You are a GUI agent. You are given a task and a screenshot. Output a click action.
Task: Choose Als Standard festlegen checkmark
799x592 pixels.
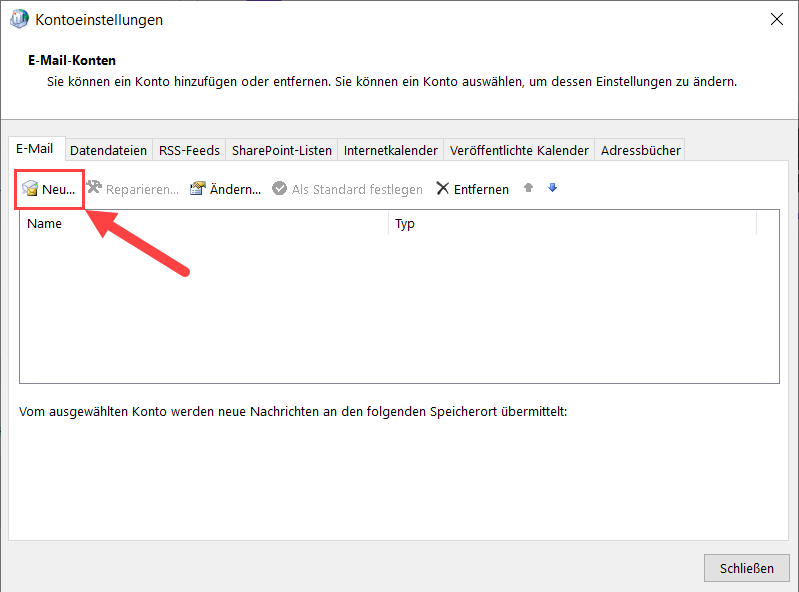(x=280, y=189)
